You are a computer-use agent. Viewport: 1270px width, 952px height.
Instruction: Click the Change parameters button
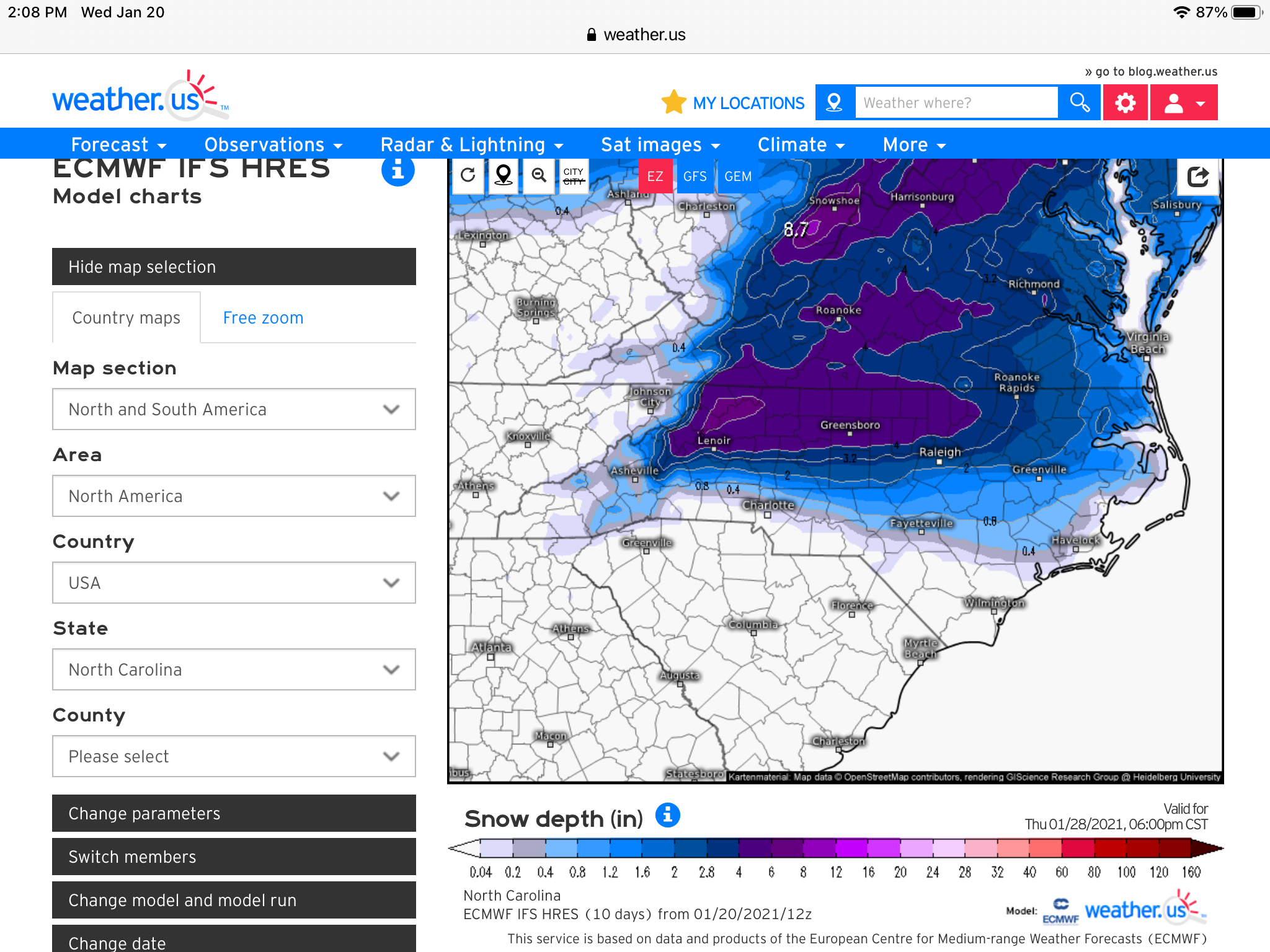point(234,813)
